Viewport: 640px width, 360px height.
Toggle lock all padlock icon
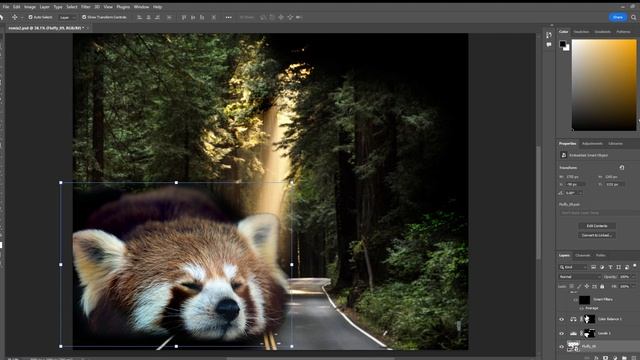[602, 286]
